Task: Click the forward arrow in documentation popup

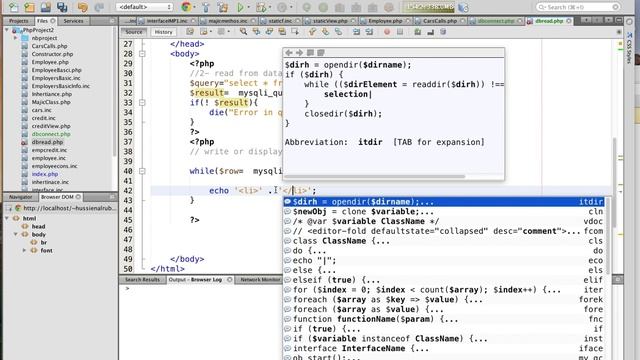Action: (300, 53)
